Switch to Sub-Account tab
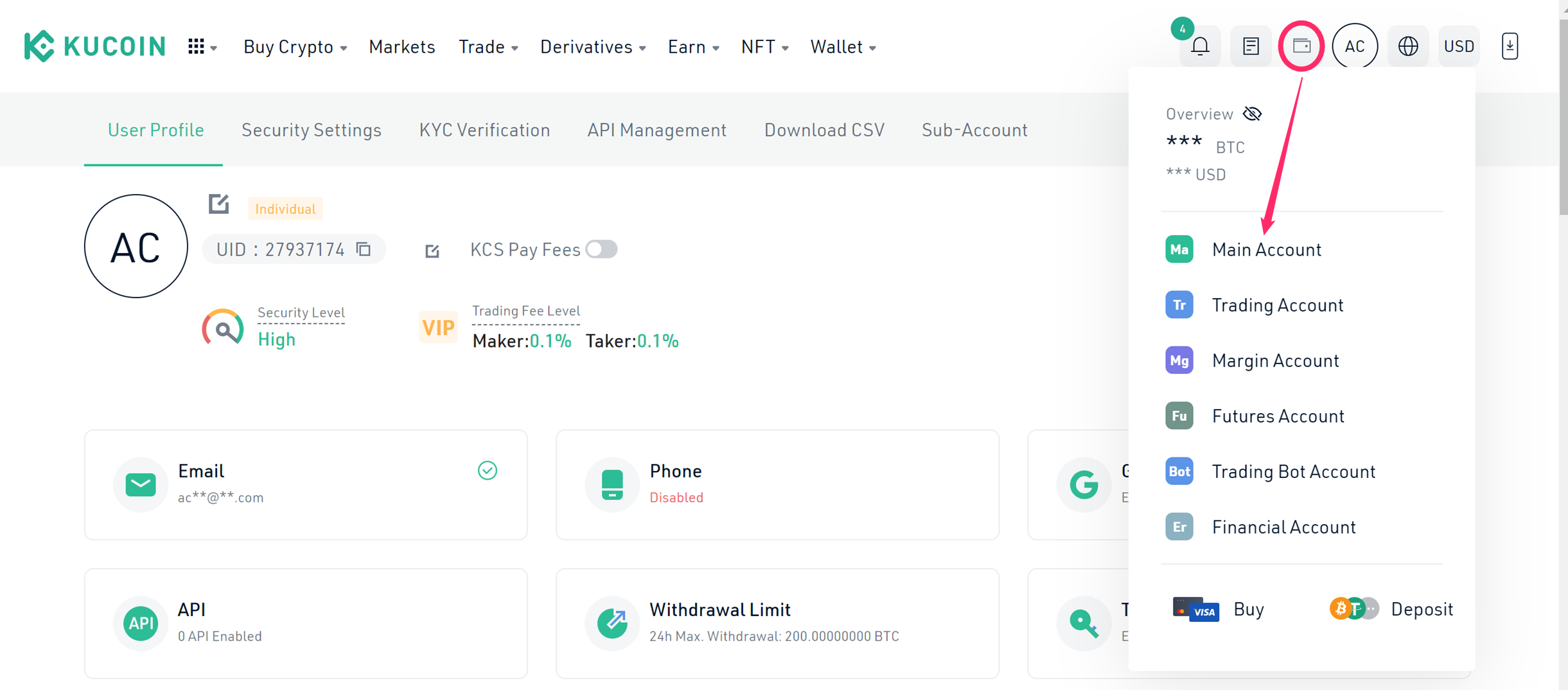The width and height of the screenshot is (1568, 690). [x=974, y=130]
